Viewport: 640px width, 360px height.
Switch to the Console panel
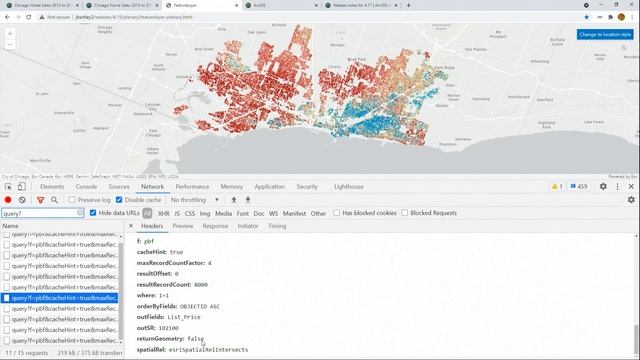(86, 187)
